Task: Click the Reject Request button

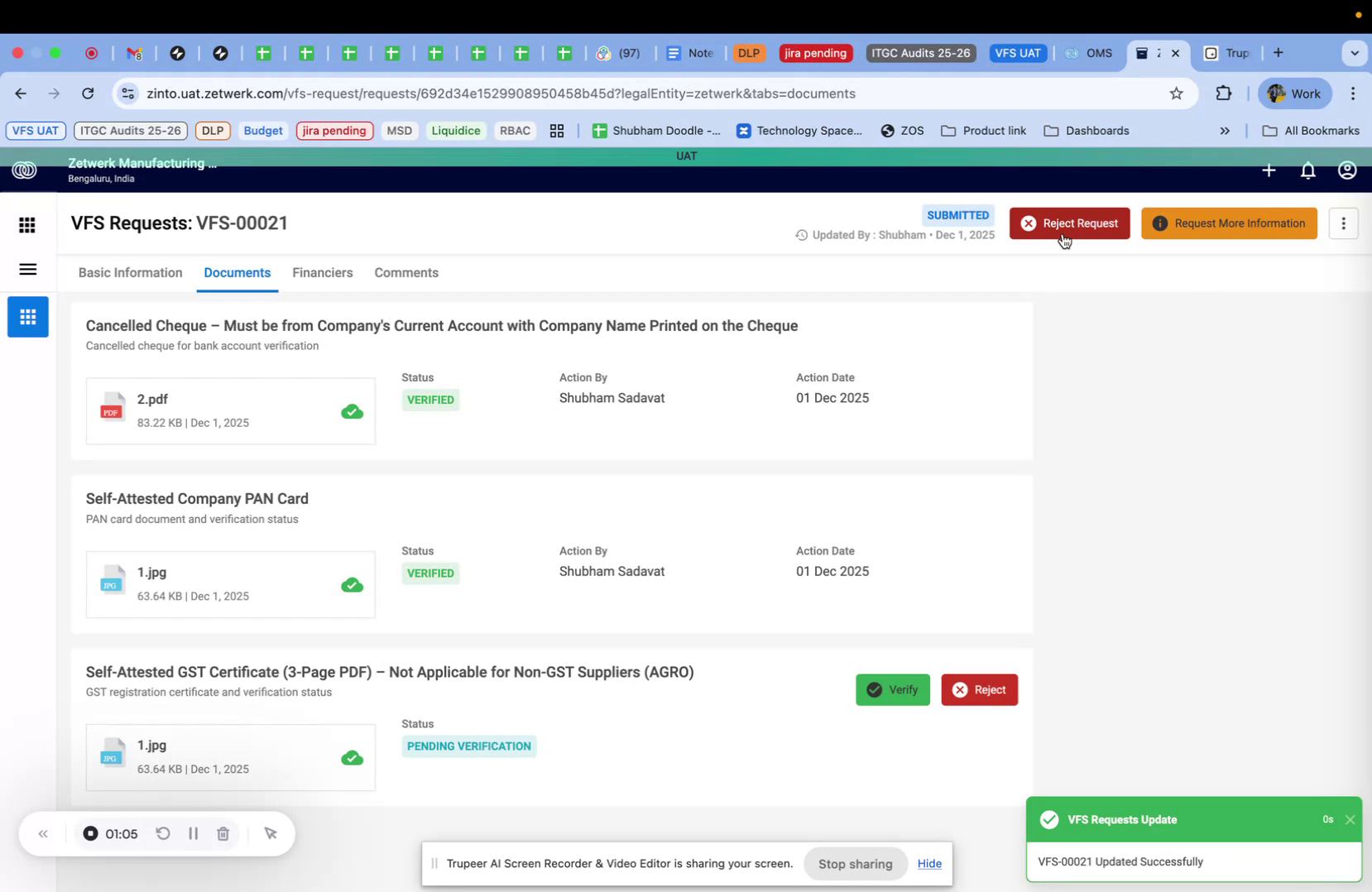Action: [1069, 223]
